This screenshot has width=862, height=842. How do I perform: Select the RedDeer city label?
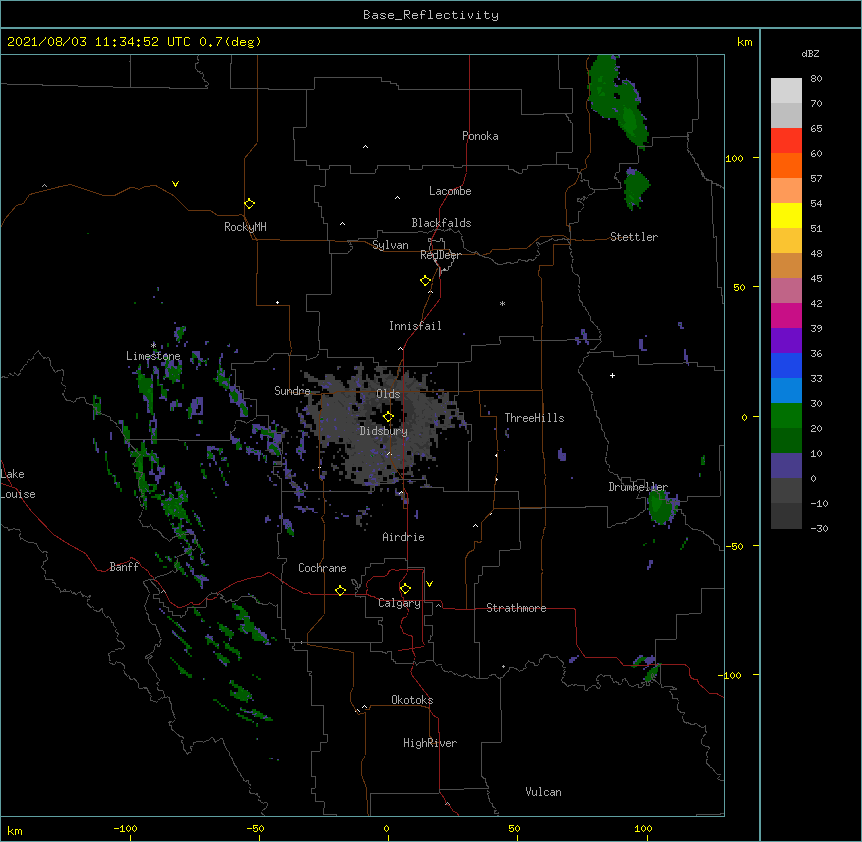click(x=440, y=255)
